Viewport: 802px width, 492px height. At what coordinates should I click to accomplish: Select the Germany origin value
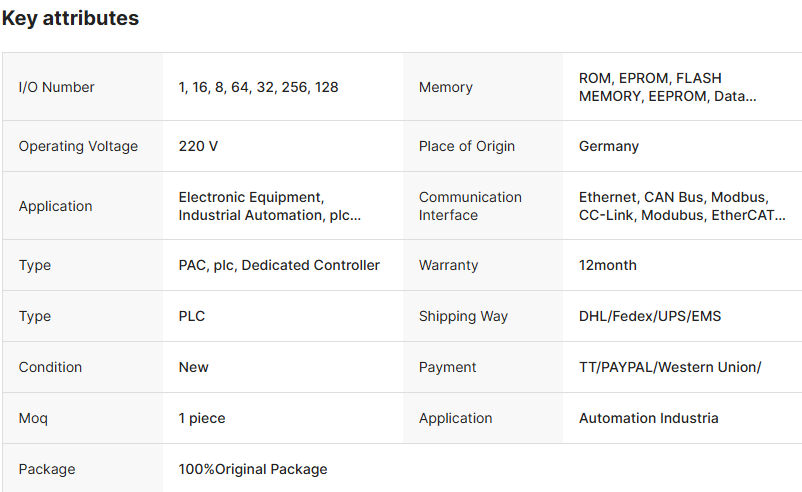pyautogui.click(x=608, y=146)
